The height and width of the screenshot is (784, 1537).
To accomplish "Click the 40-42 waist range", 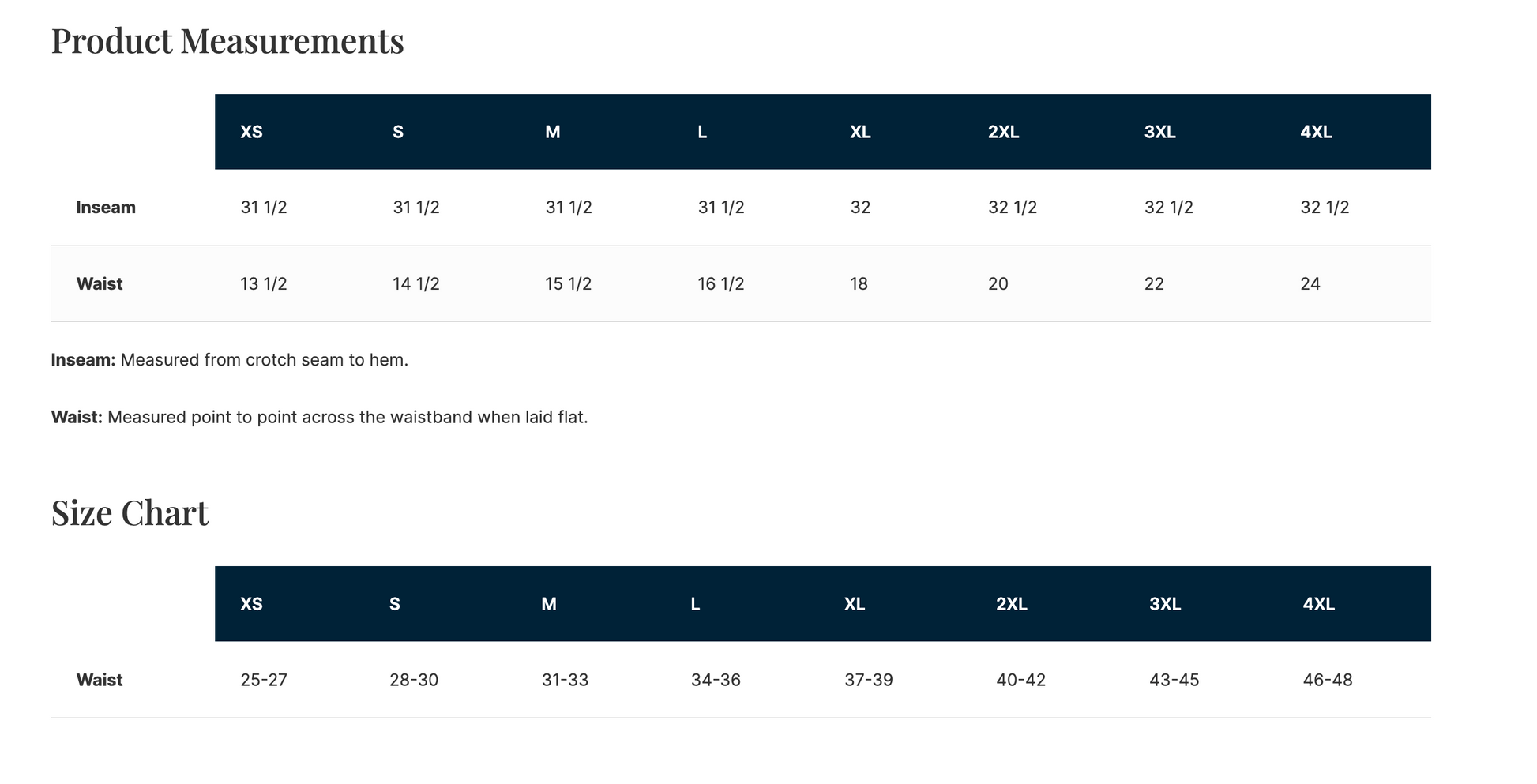I will pos(1020,680).
